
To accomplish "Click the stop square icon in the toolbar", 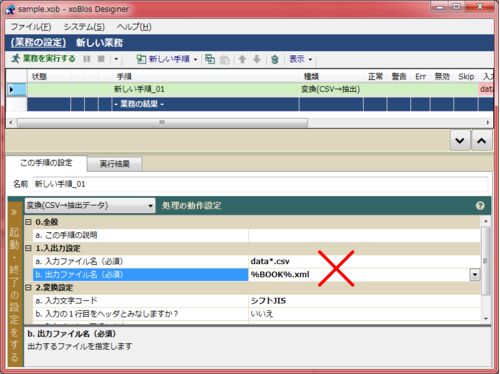I will (x=101, y=59).
